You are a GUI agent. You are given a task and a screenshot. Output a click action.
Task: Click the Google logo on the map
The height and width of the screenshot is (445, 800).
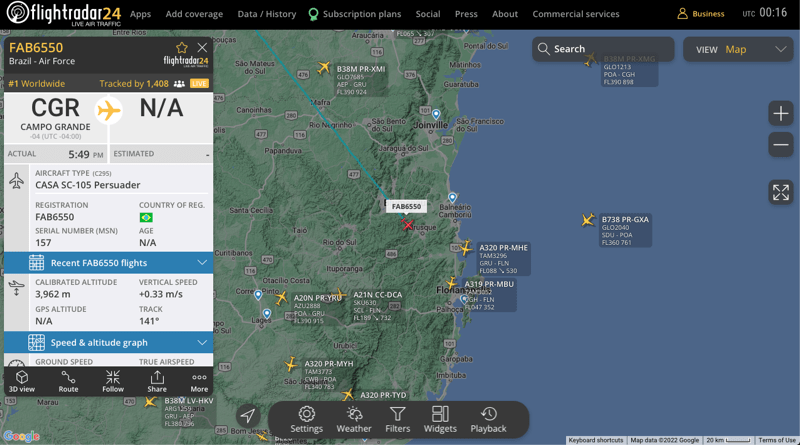21,436
